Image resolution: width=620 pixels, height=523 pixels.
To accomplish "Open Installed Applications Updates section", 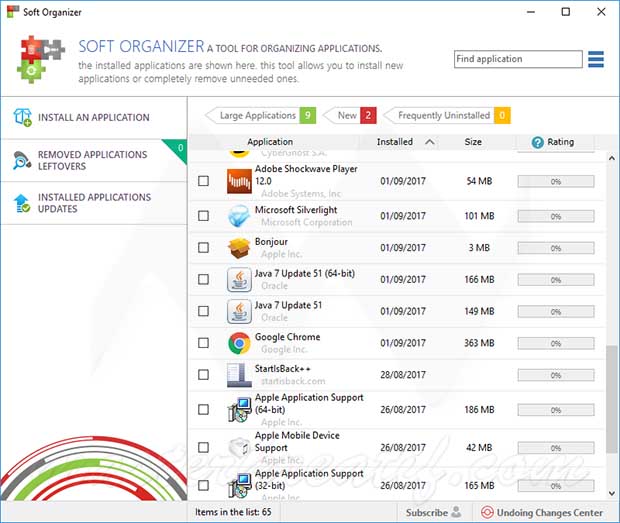I will (94, 203).
